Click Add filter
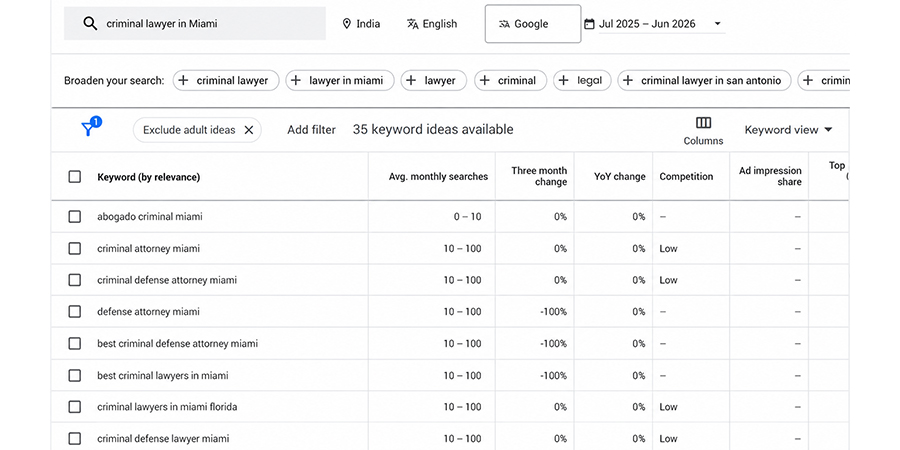The height and width of the screenshot is (450, 900). click(311, 130)
